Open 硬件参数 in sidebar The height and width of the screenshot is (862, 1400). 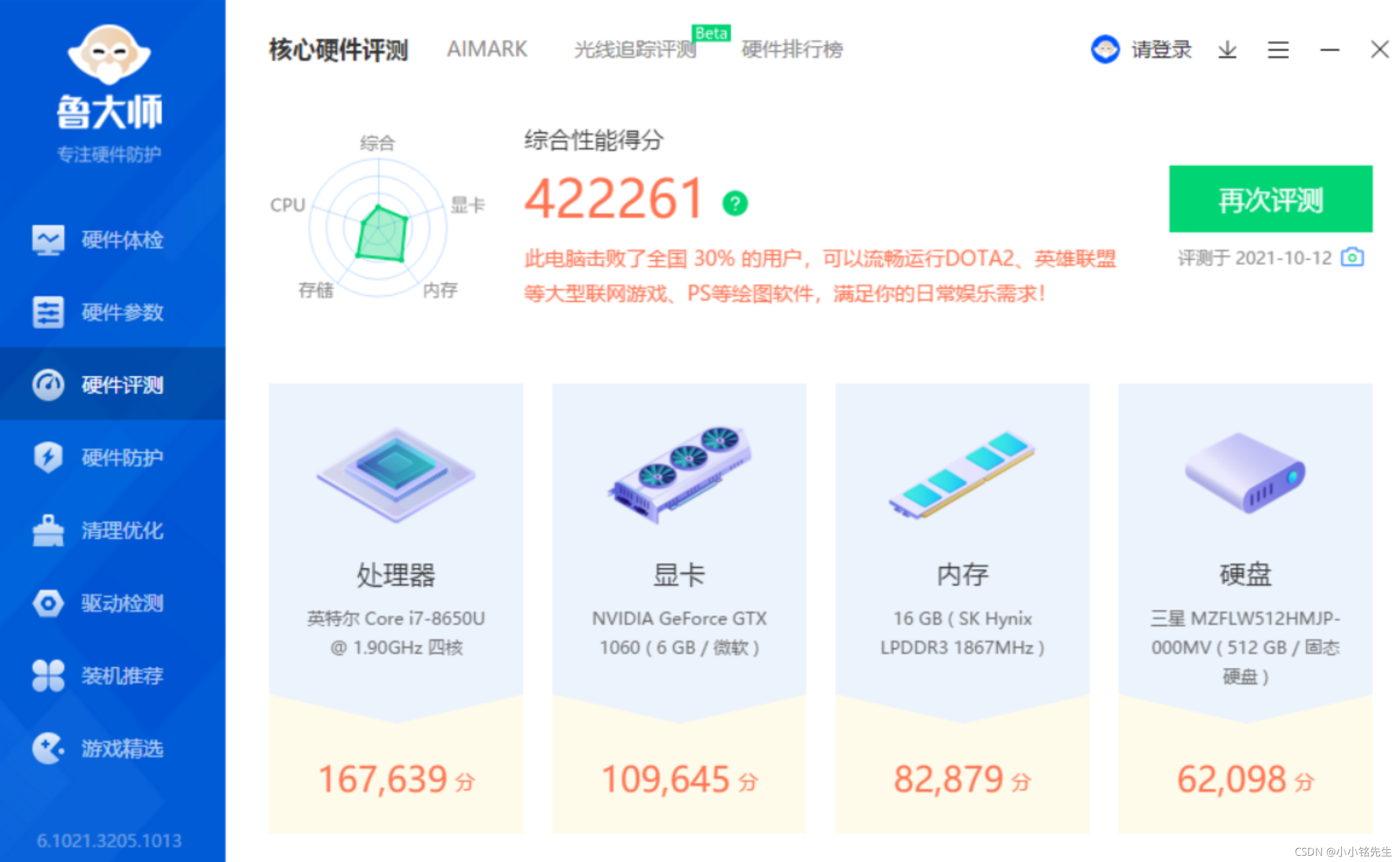pos(121,312)
